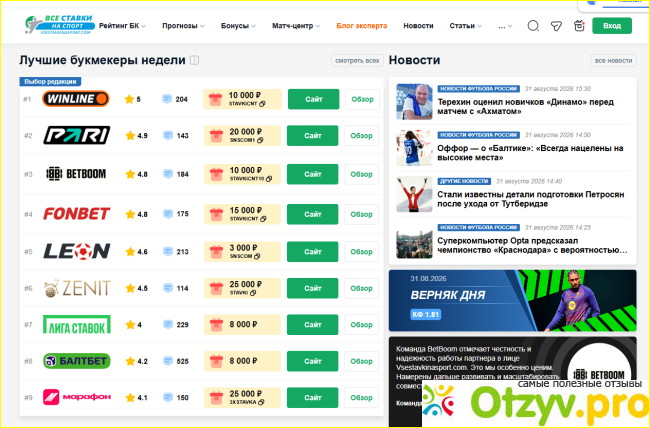The width and height of the screenshot is (650, 428).
Task: Click Обзор button for Winline
Action: coord(362,99)
